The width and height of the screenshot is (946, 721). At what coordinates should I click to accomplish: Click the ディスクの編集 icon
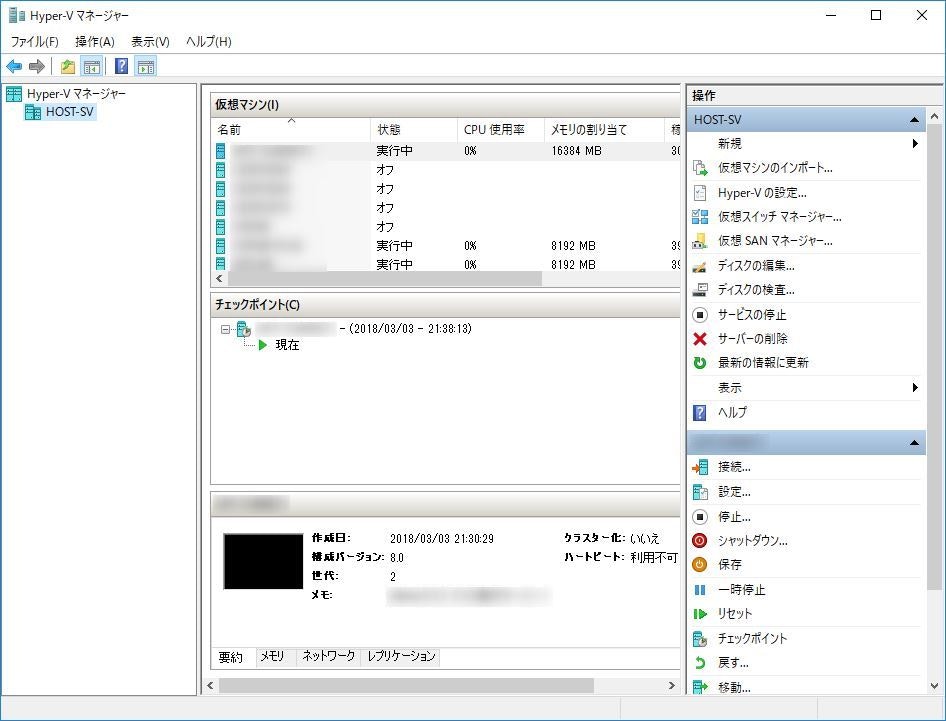click(700, 266)
